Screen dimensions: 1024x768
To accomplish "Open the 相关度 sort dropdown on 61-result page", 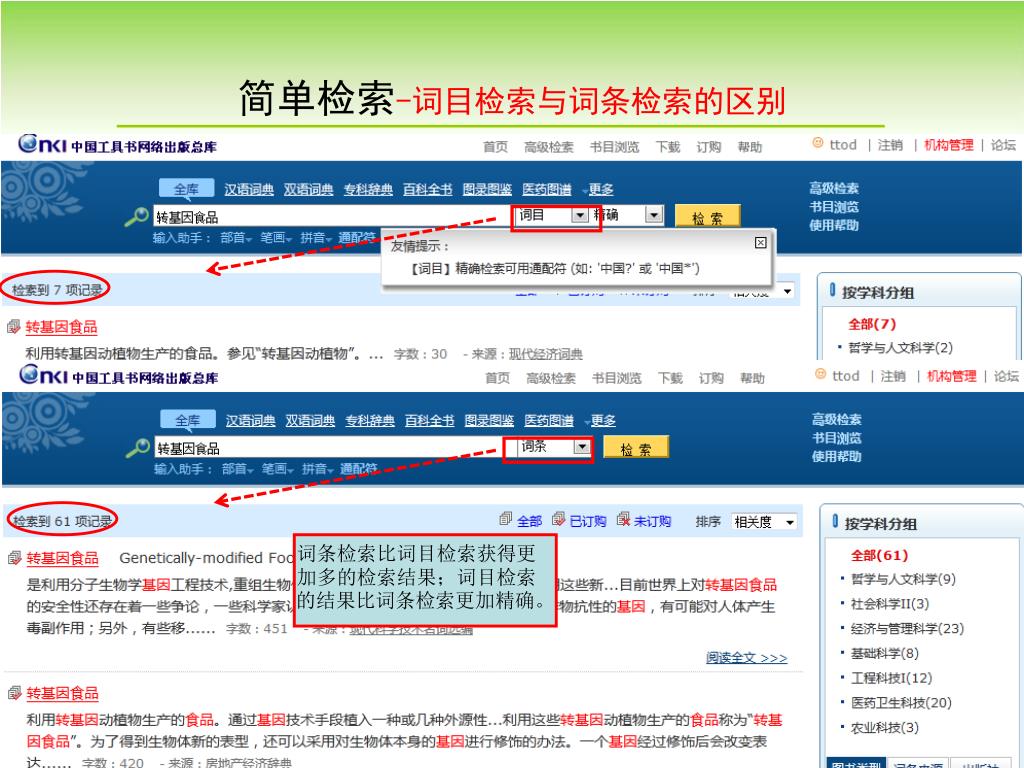I will point(790,522).
